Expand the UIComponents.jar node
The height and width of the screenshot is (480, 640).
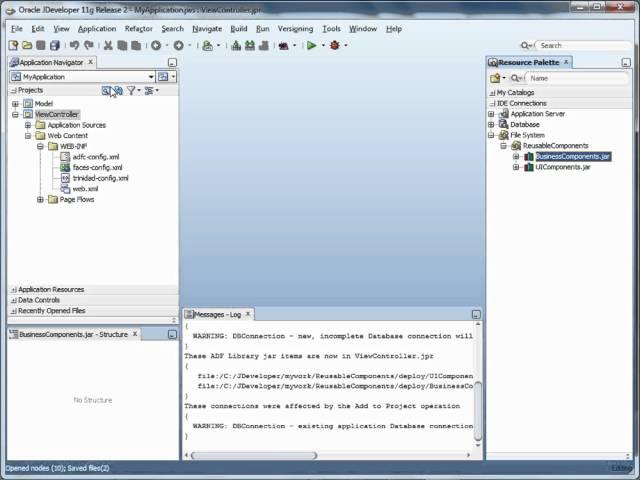point(517,167)
